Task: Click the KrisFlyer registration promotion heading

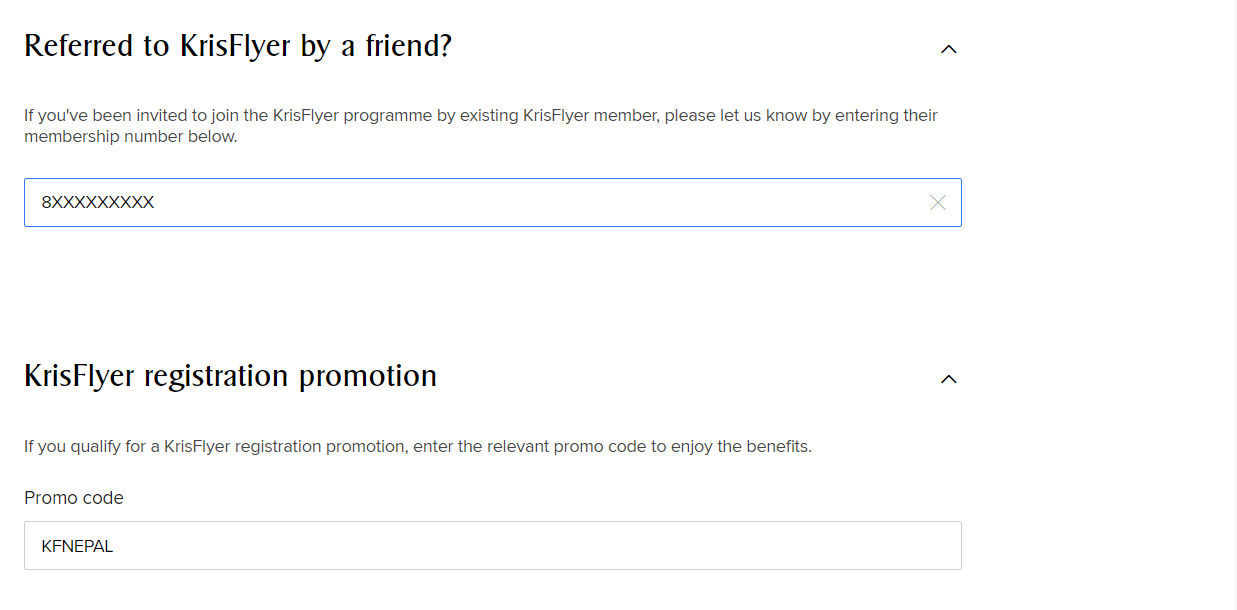Action: [x=230, y=376]
